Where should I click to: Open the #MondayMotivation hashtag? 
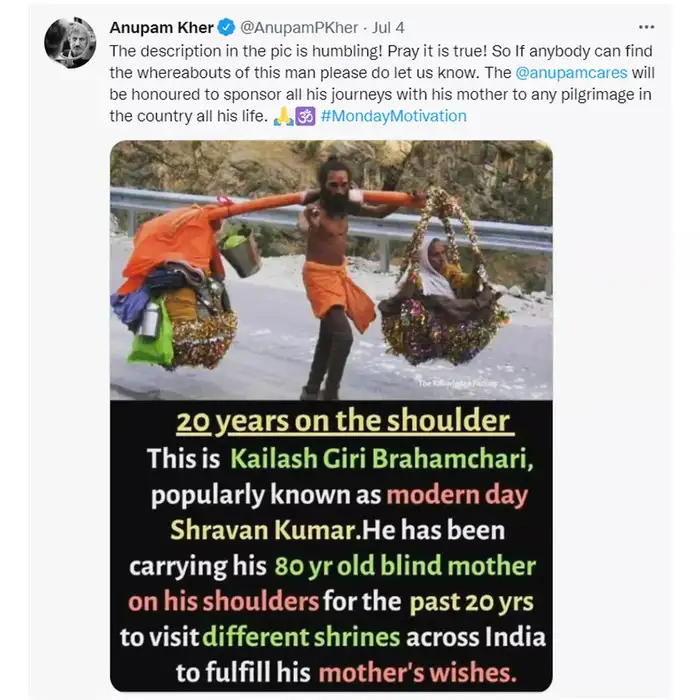tap(393, 116)
